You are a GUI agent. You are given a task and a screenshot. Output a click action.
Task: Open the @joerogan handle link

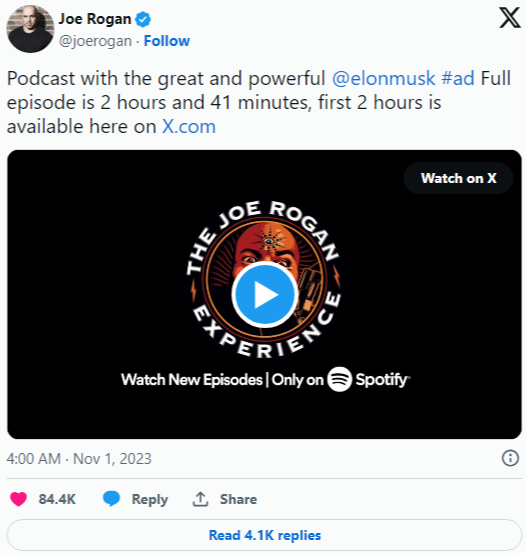[95, 41]
